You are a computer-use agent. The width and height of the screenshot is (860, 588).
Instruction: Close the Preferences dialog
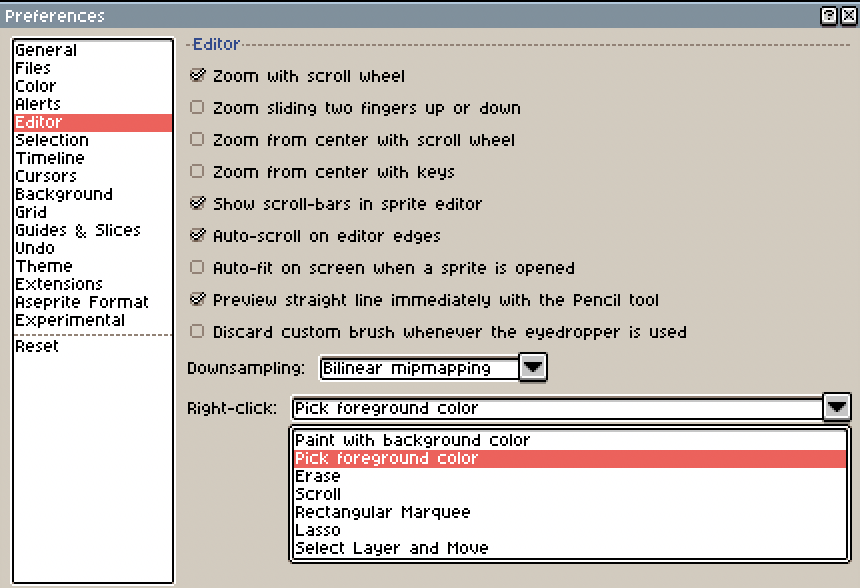846,16
